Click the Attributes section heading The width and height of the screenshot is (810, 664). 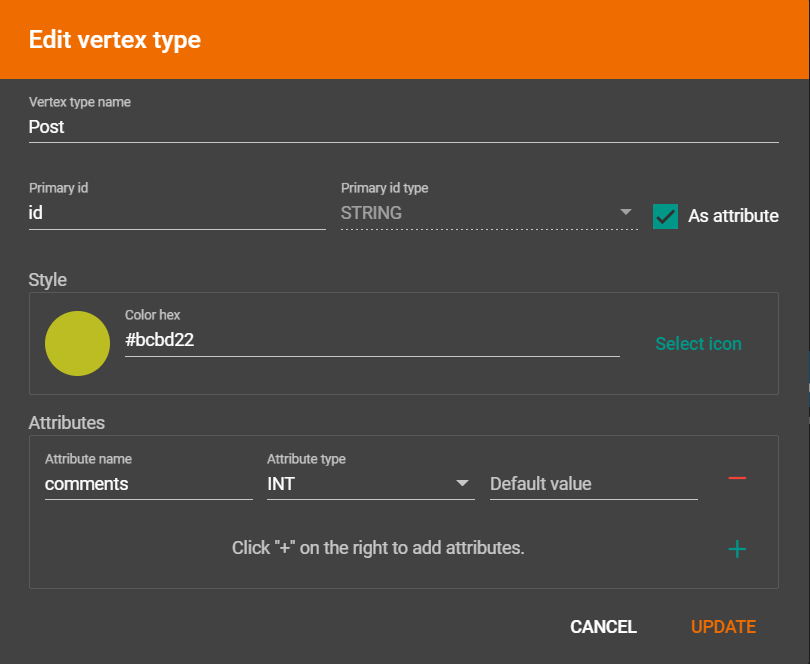point(67,423)
